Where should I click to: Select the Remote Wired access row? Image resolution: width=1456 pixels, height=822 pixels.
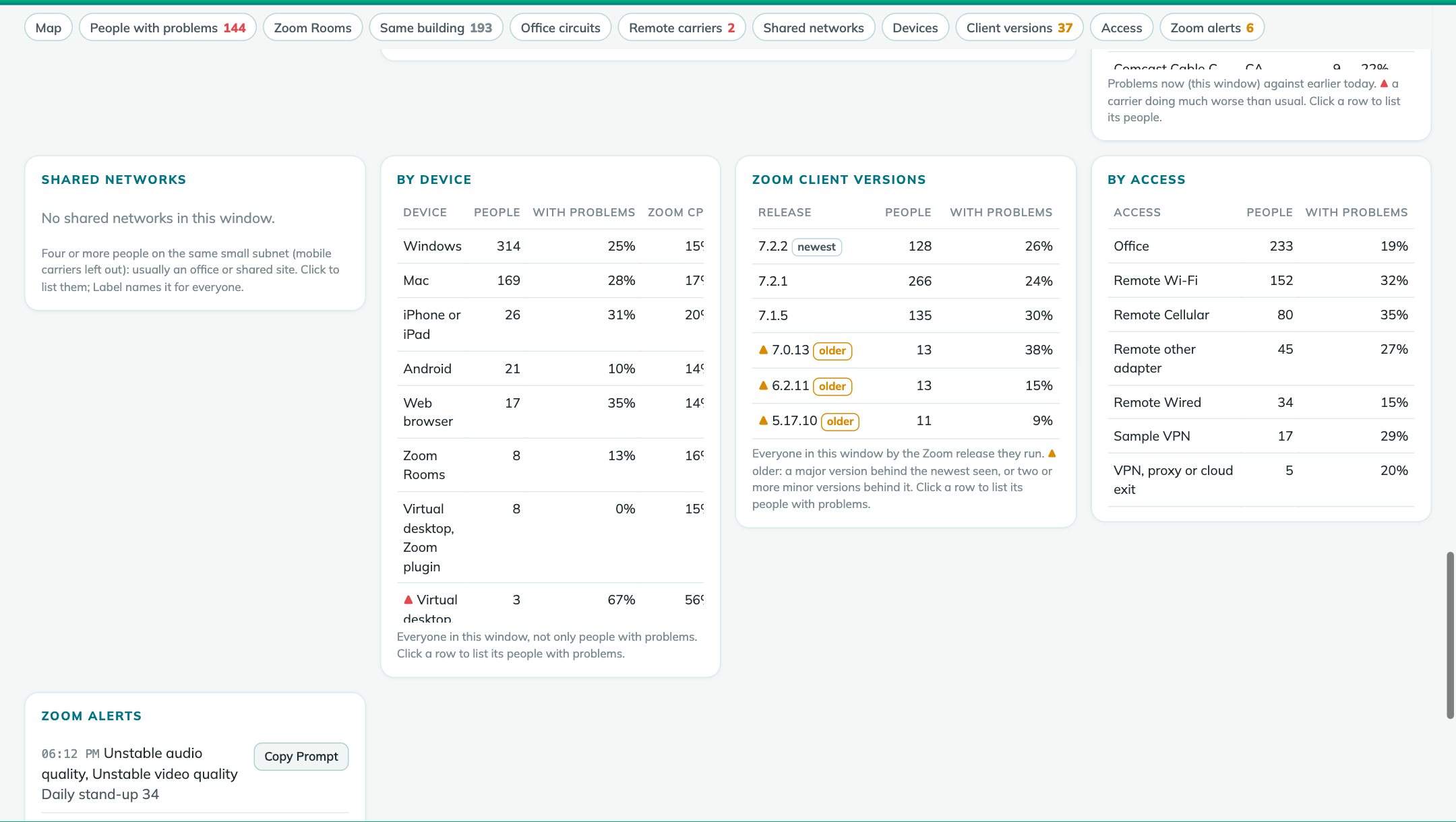(x=1261, y=402)
